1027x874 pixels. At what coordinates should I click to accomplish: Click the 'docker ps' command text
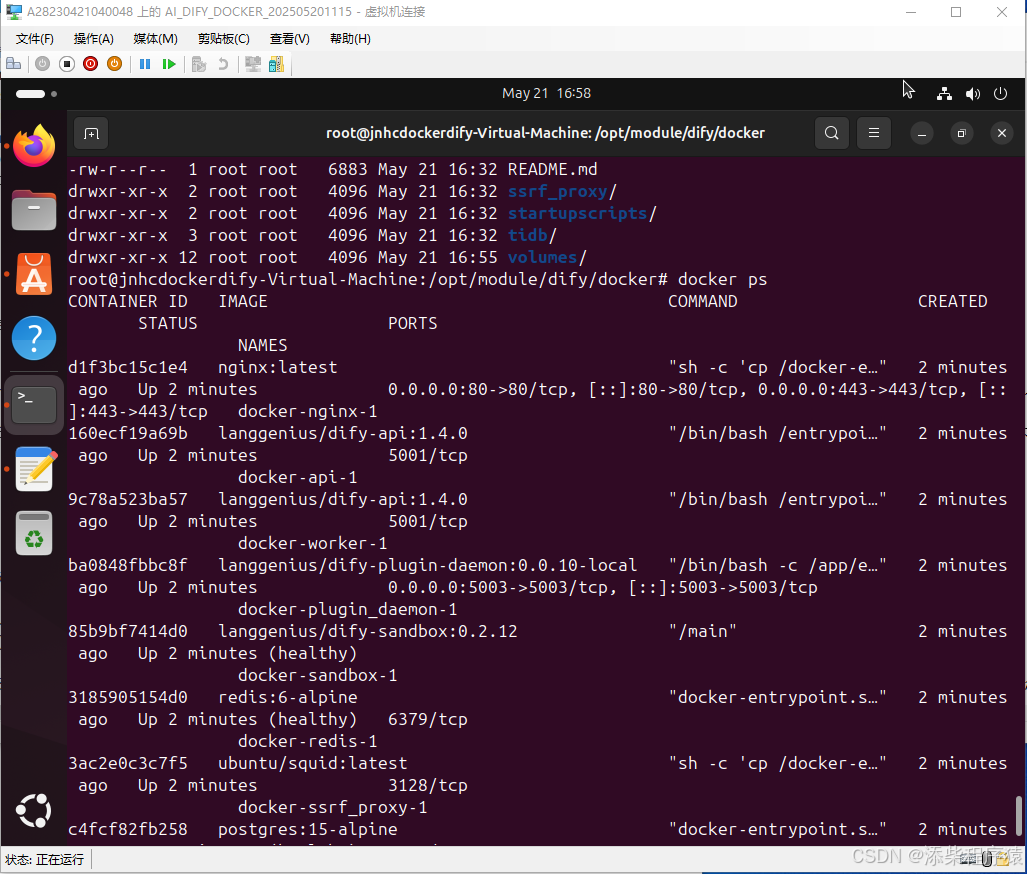click(722, 279)
